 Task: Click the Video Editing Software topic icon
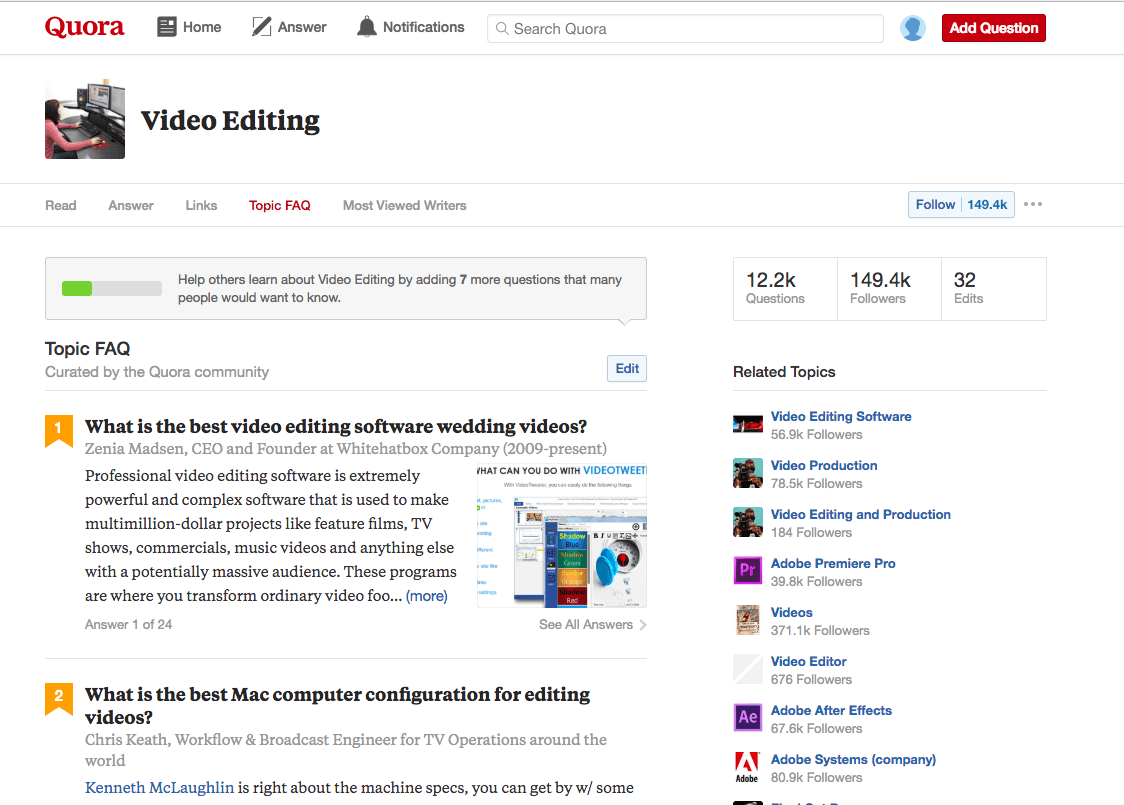(x=748, y=424)
